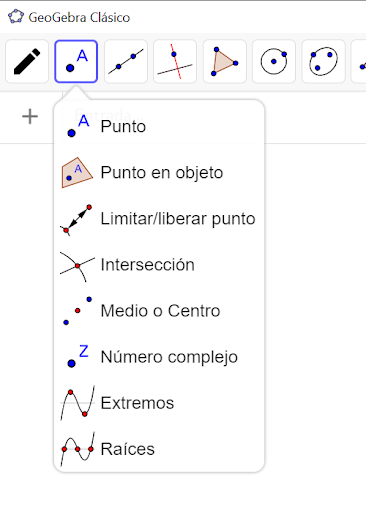
Task: Select the Intersección tool entry
Action: pyautogui.click(x=159, y=265)
